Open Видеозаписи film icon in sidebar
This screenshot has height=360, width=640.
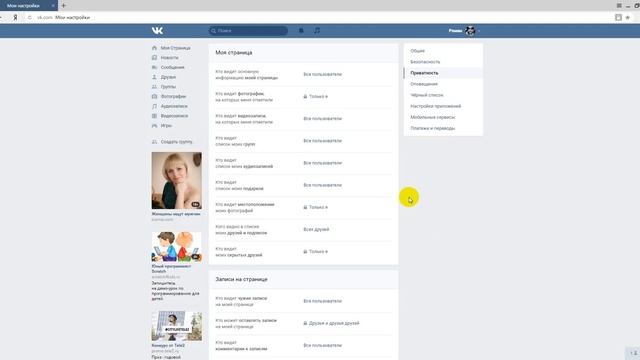tap(154, 116)
